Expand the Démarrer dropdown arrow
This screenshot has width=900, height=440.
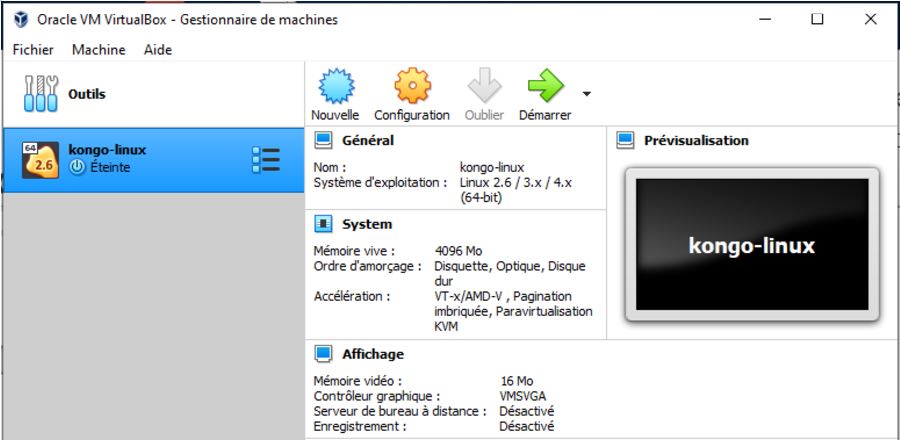coord(586,94)
